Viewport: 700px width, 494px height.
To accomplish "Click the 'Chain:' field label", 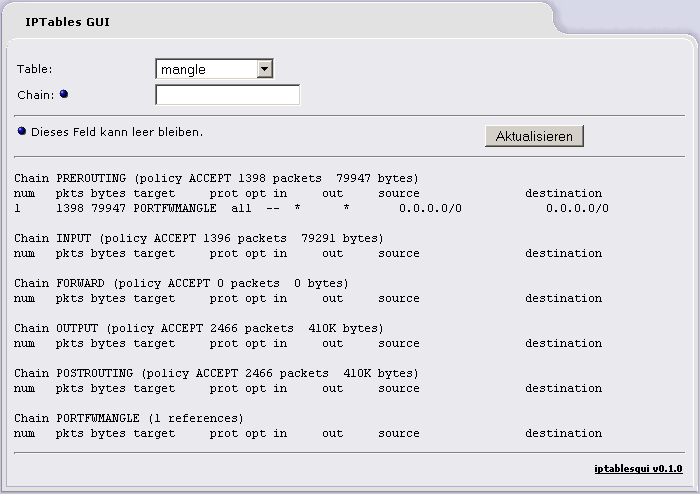I will [x=36, y=95].
